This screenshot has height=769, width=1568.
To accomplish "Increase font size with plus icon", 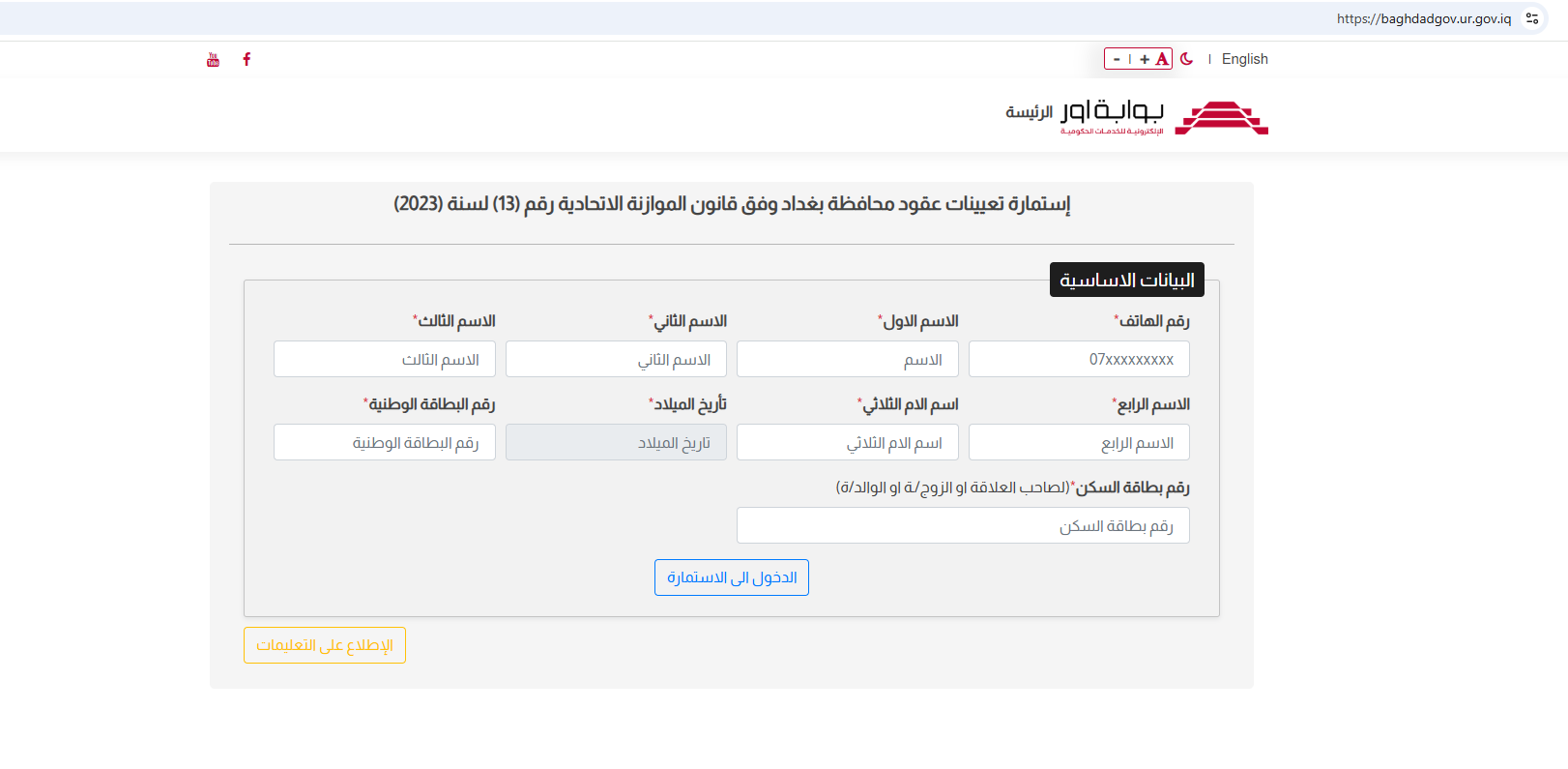I will [1145, 59].
